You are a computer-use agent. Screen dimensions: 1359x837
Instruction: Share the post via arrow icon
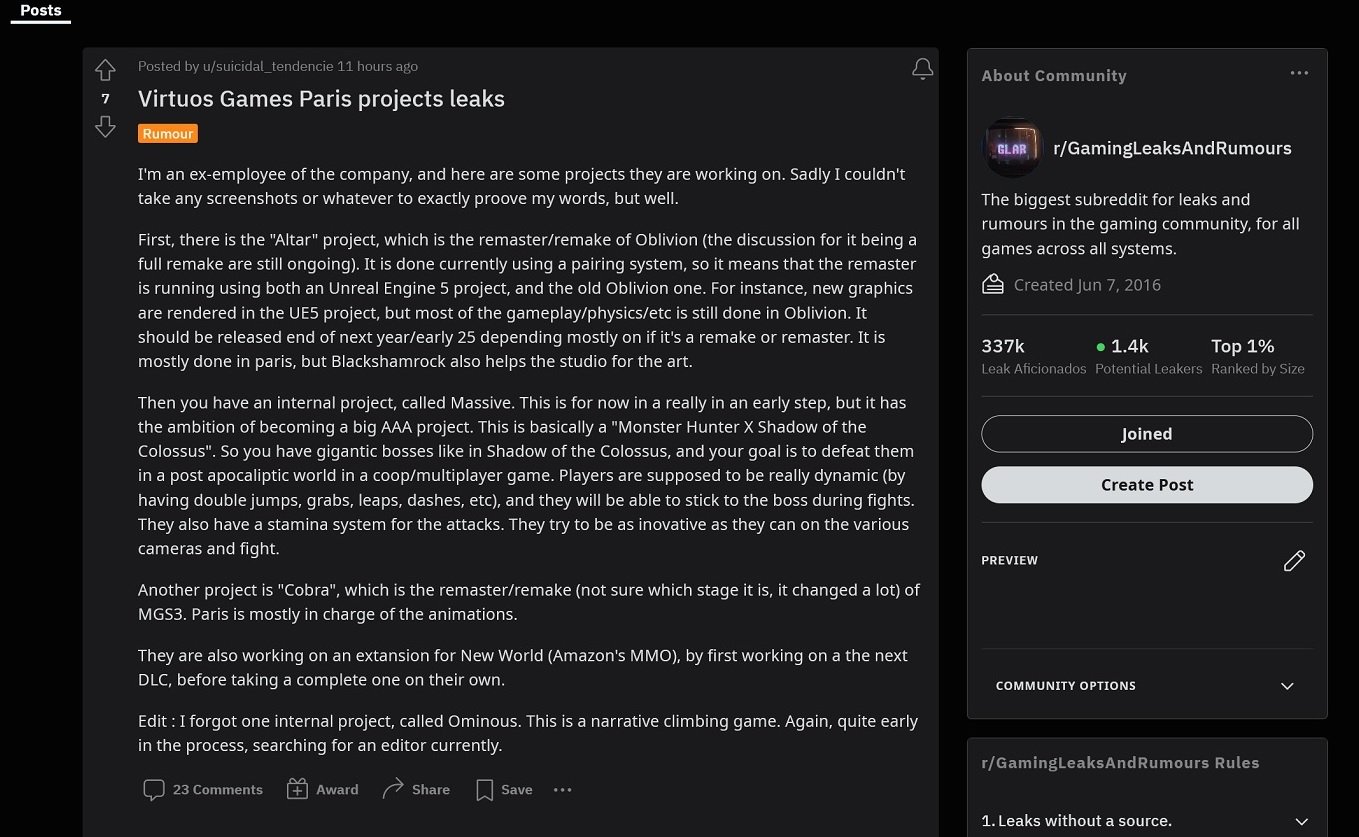(x=393, y=789)
